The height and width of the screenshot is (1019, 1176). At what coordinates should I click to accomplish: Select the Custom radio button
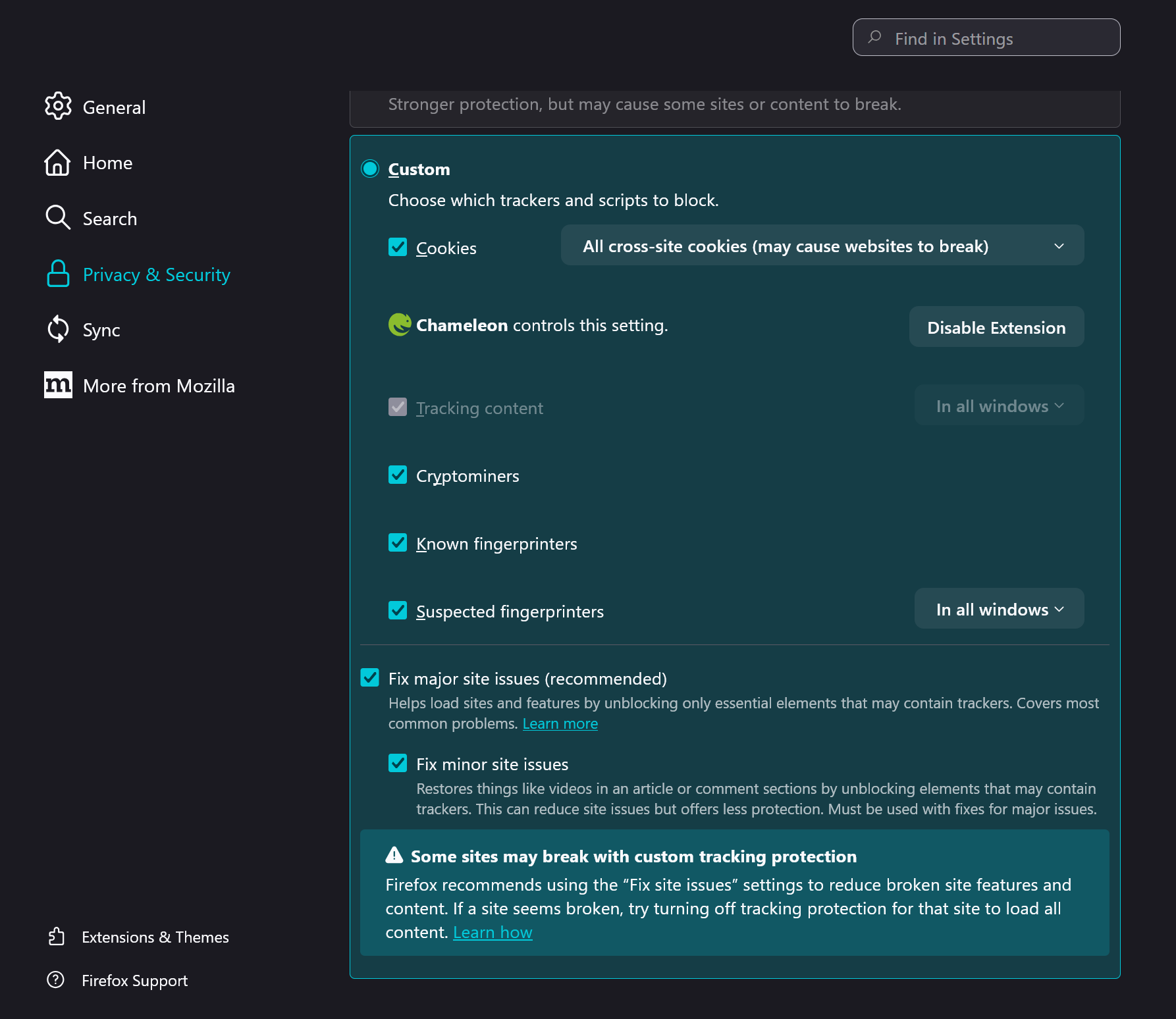coord(370,169)
